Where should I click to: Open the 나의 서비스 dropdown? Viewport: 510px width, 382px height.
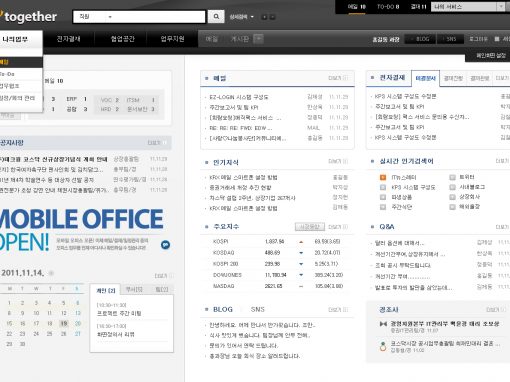pyautogui.click(x=468, y=7)
